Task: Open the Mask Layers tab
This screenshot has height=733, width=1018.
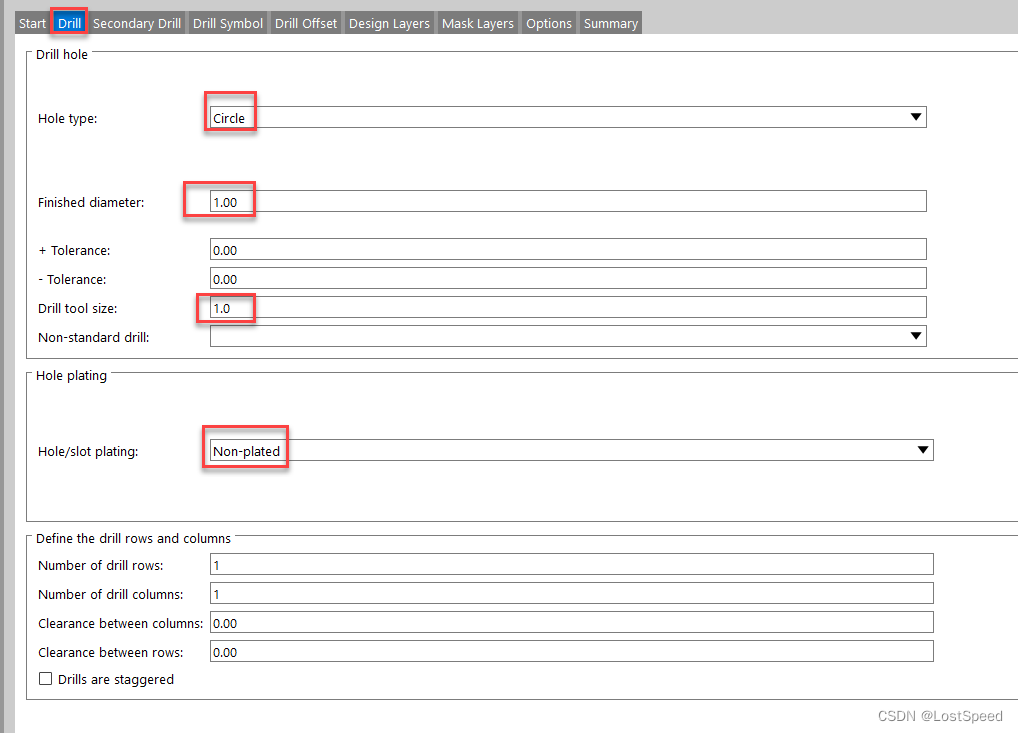Action: 478,23
